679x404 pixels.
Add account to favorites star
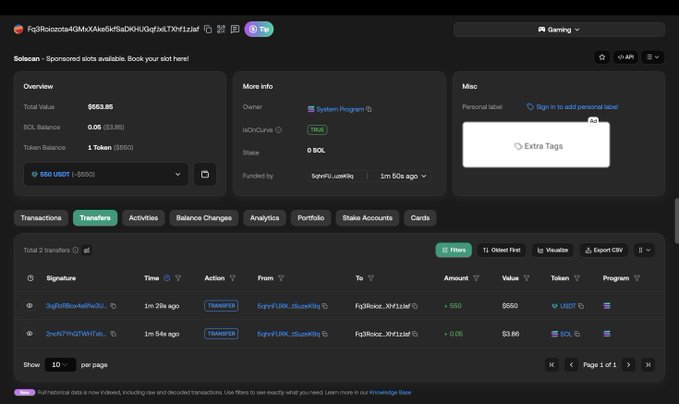[x=602, y=57]
